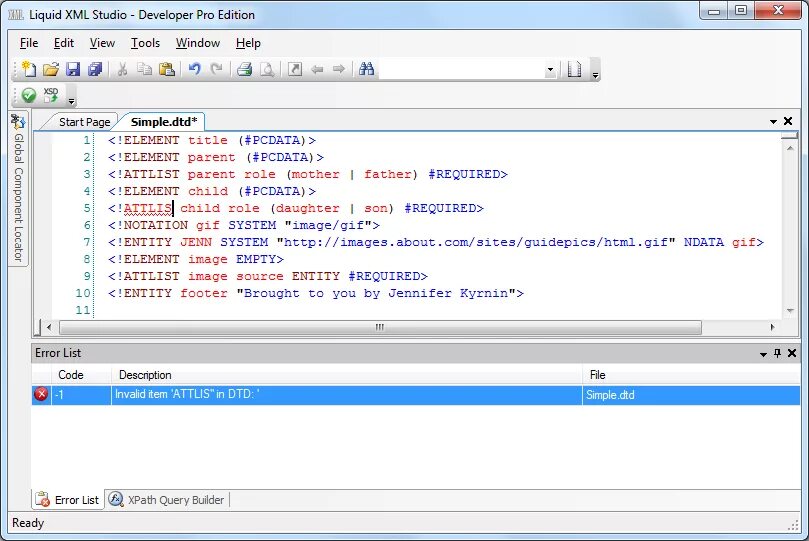809x541 pixels.
Task: Navigate forward with the right arrow
Action: point(338,69)
